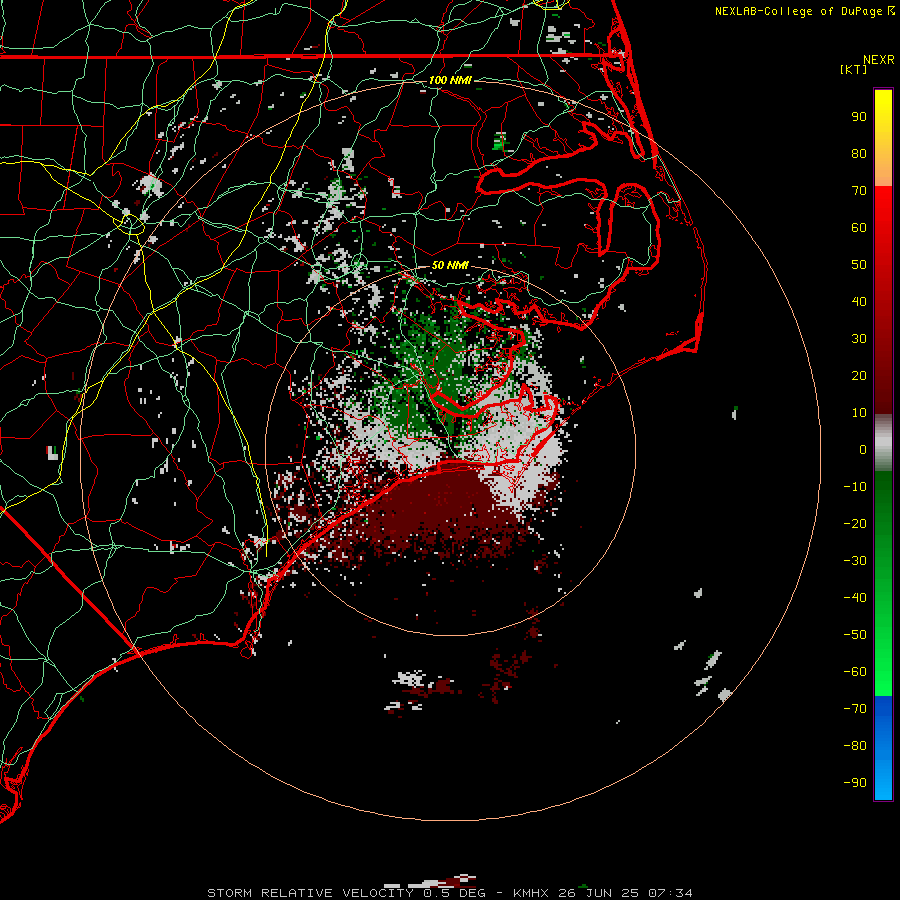Viewport: 900px width, 900px height.
Task: Click the NEXR label above the color scale
Action: point(879,60)
